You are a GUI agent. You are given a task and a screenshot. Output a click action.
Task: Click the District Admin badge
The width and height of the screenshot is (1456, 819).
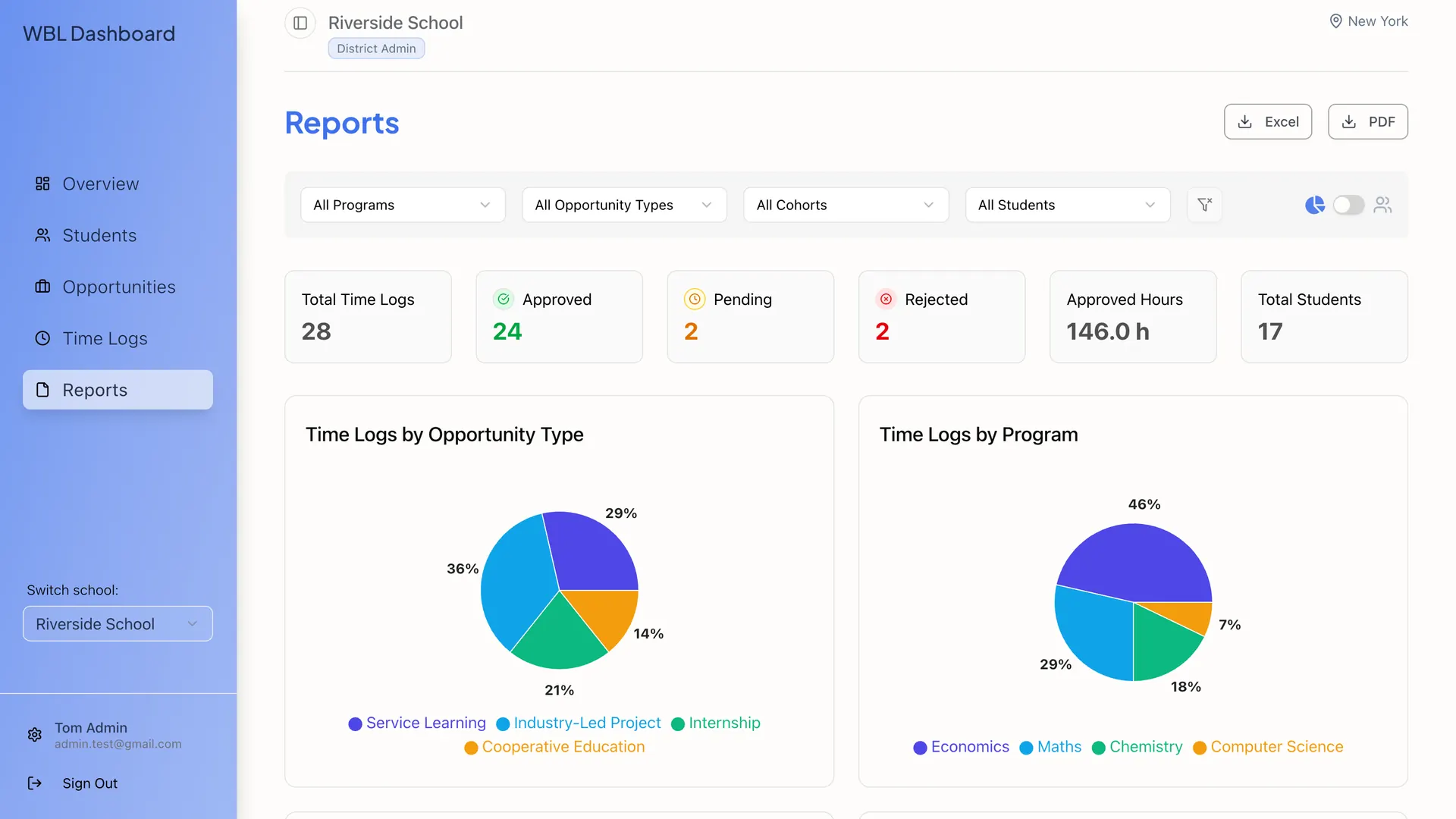pyautogui.click(x=376, y=49)
